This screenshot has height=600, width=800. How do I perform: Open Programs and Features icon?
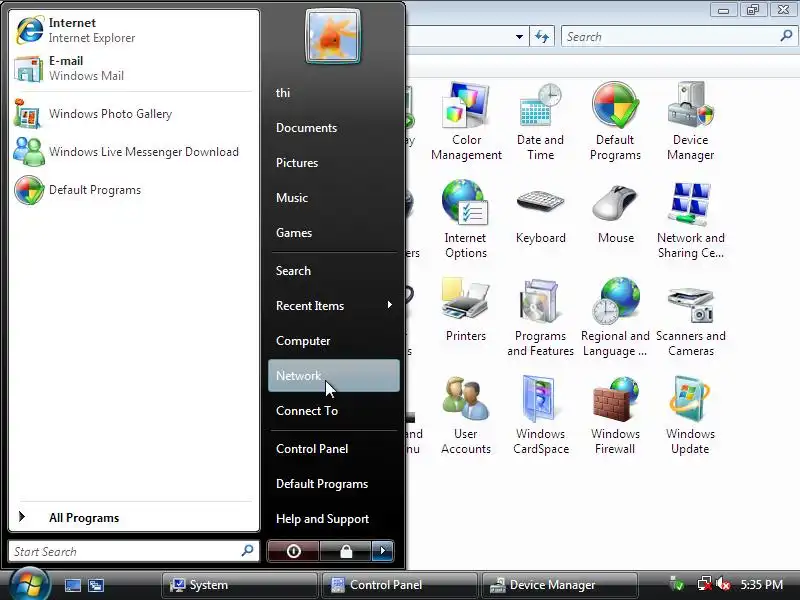(540, 317)
